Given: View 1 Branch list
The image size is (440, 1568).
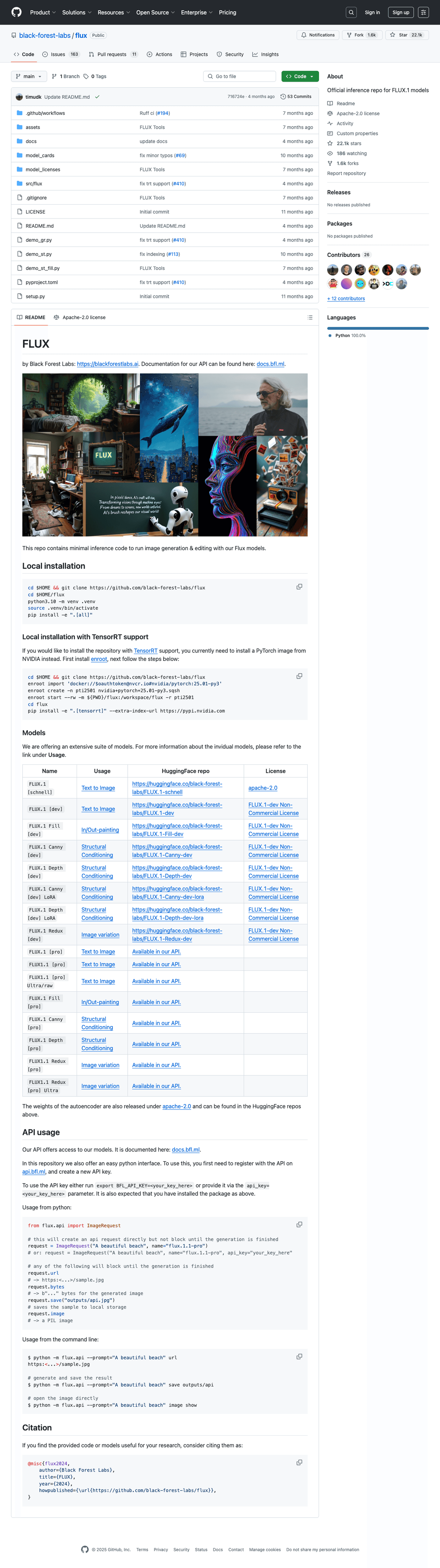Looking at the screenshot, I should point(66,77).
